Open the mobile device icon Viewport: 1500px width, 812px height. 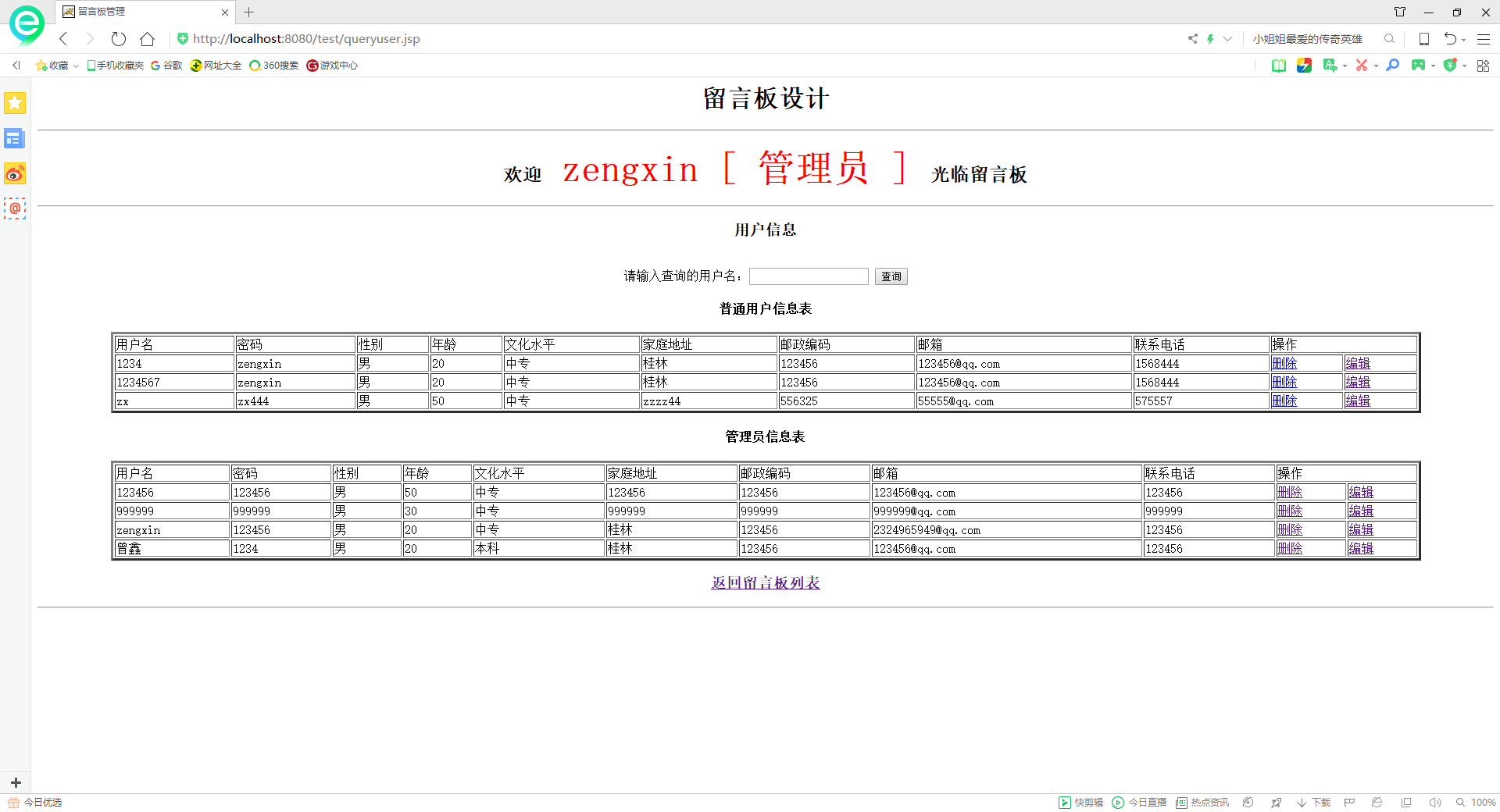1423,38
